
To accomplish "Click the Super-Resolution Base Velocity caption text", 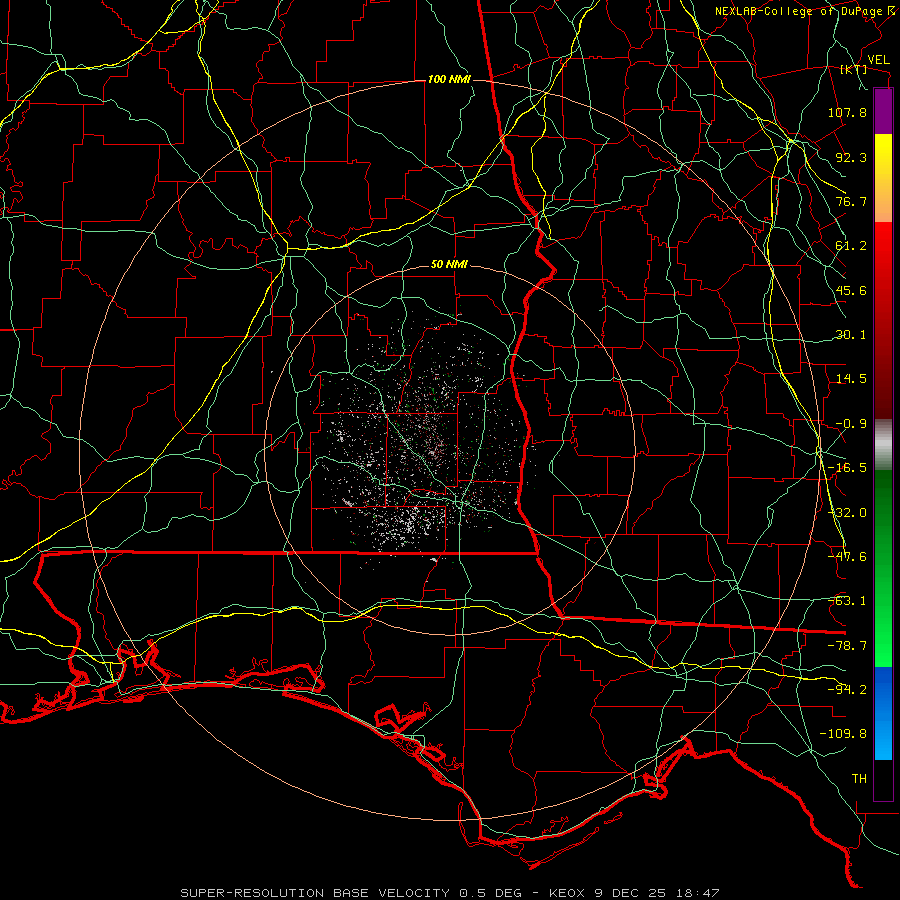I will (449, 893).
